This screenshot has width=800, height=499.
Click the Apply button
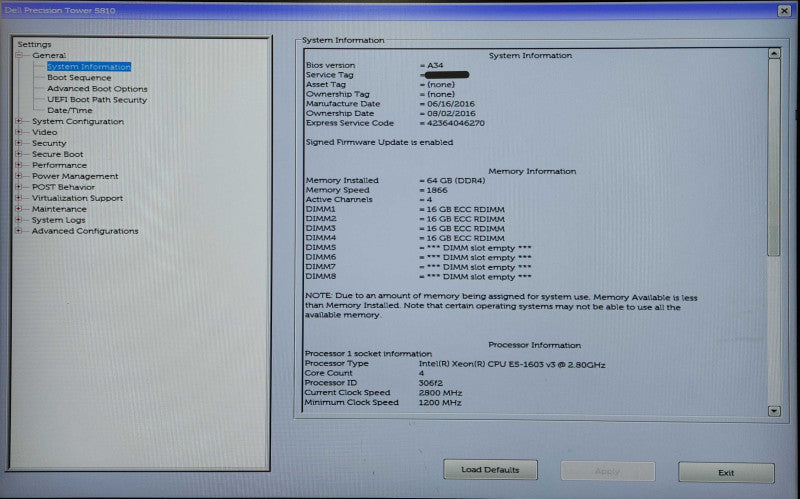click(607, 471)
